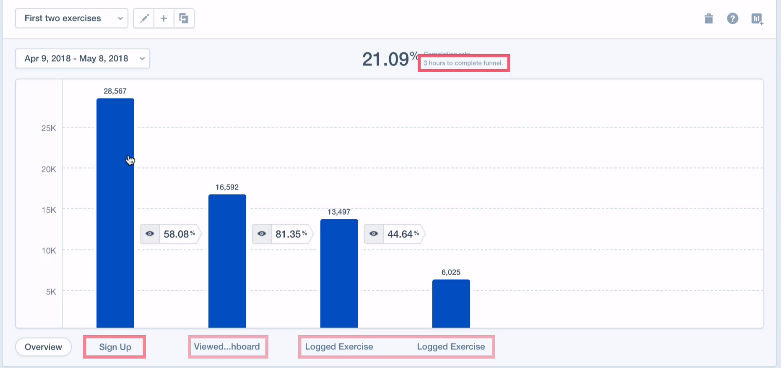
Task: Toggle the eye icon beside 58.08%
Action: pos(150,234)
